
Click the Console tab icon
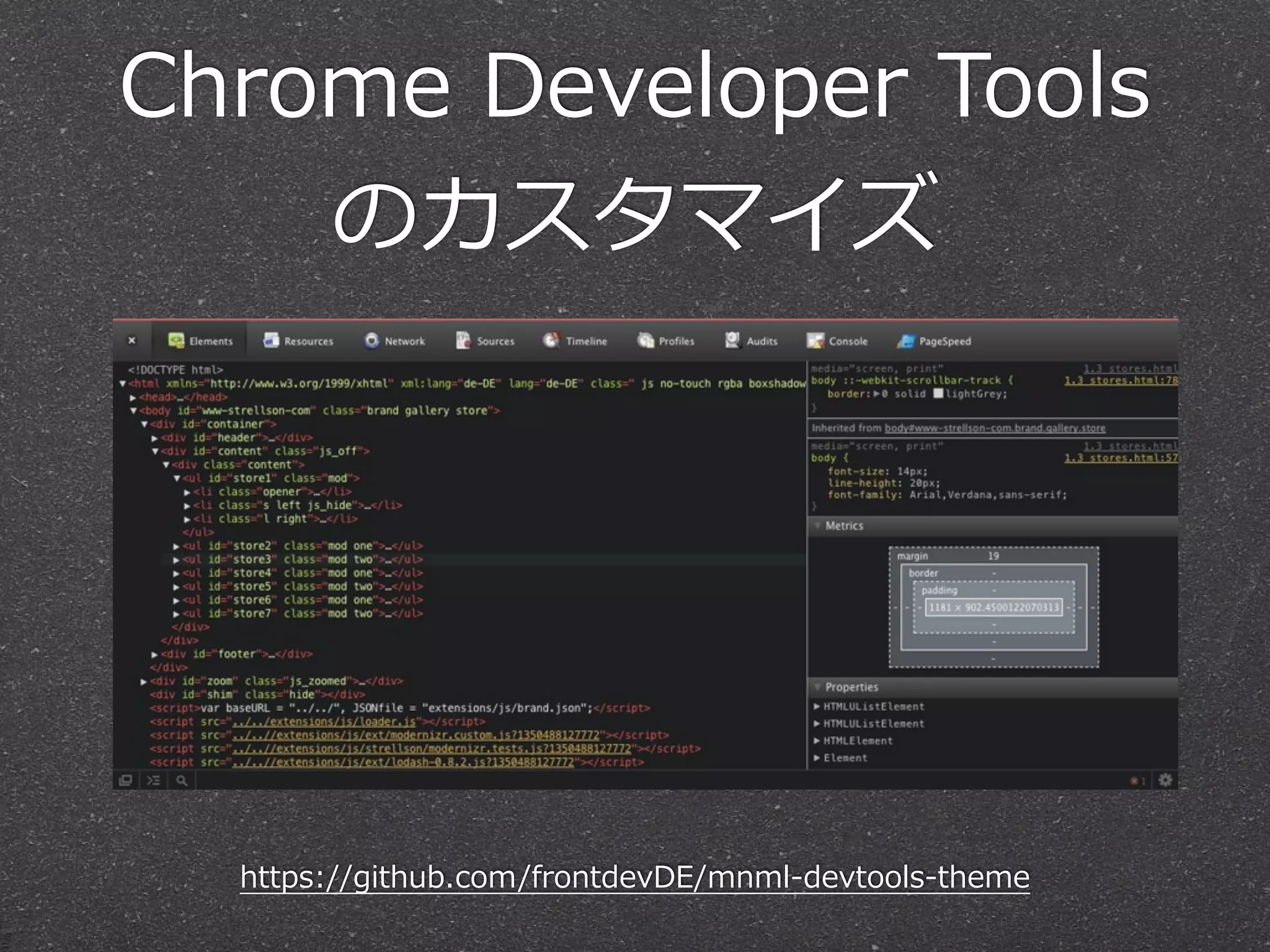(815, 341)
